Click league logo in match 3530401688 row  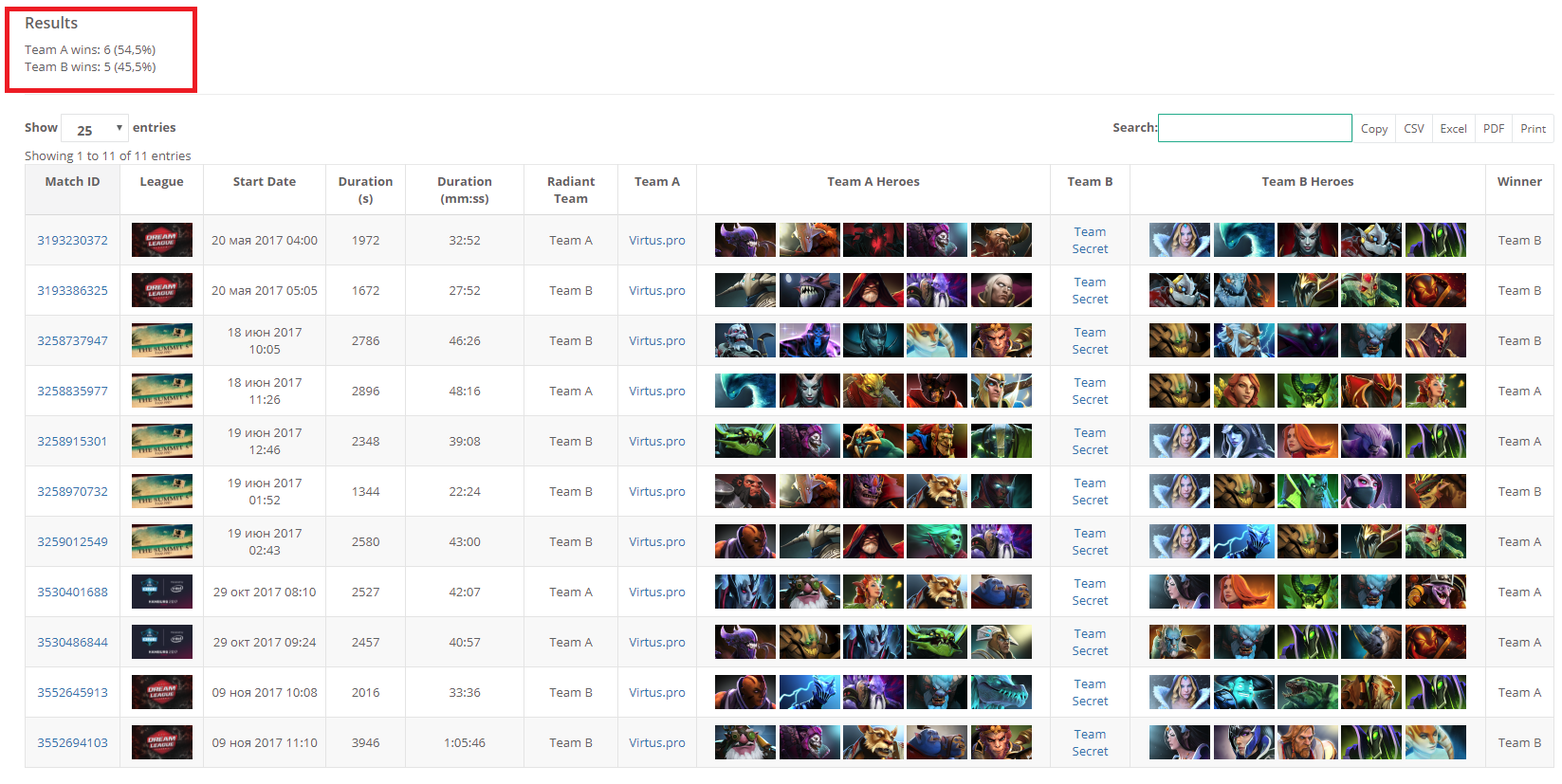162,592
